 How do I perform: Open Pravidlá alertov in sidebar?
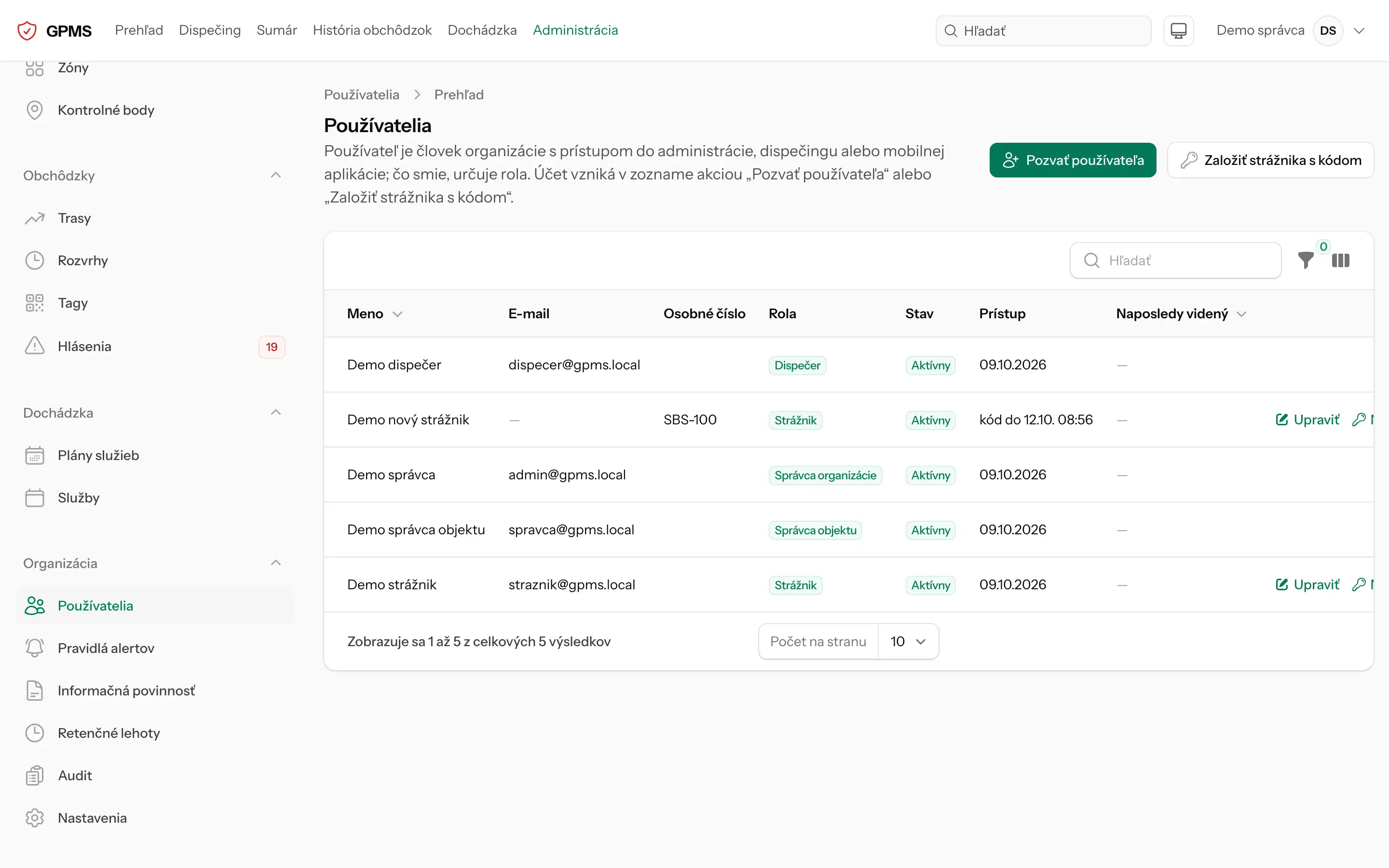(x=154, y=648)
